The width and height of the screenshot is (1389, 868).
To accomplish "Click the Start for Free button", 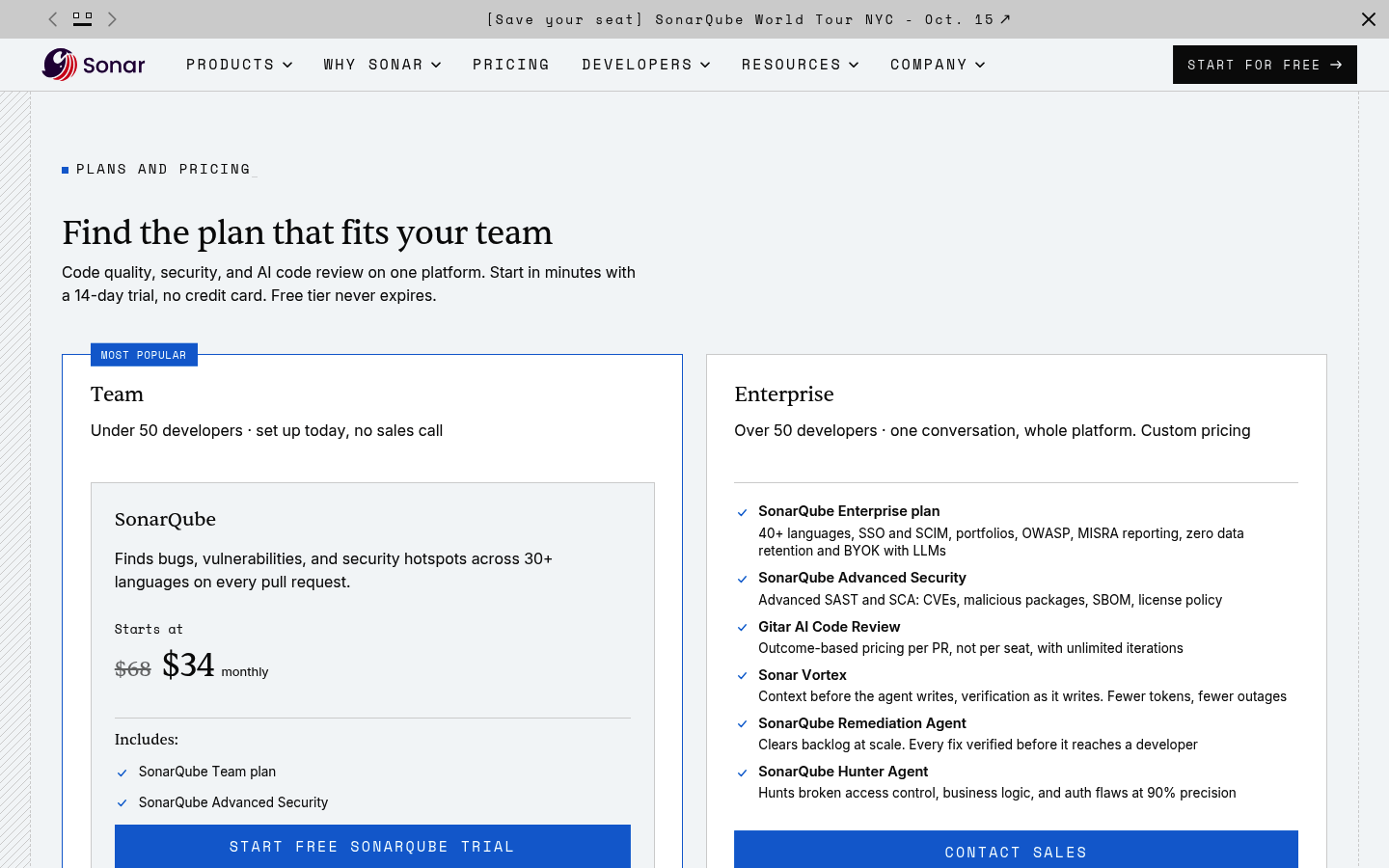I will (1265, 65).
